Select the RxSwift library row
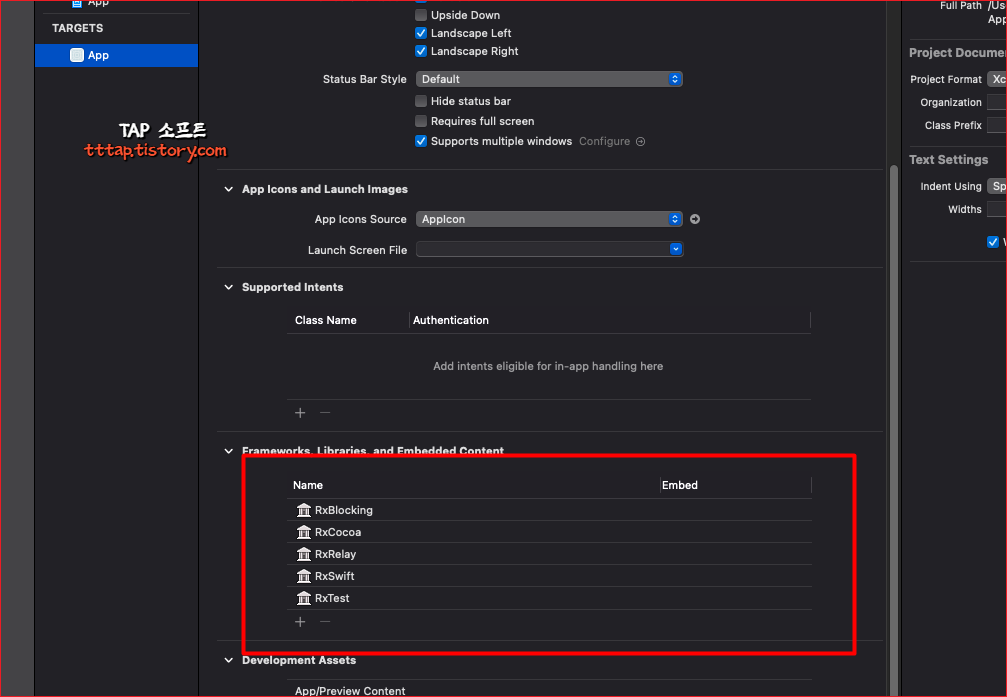This screenshot has height=697, width=1007. (549, 576)
